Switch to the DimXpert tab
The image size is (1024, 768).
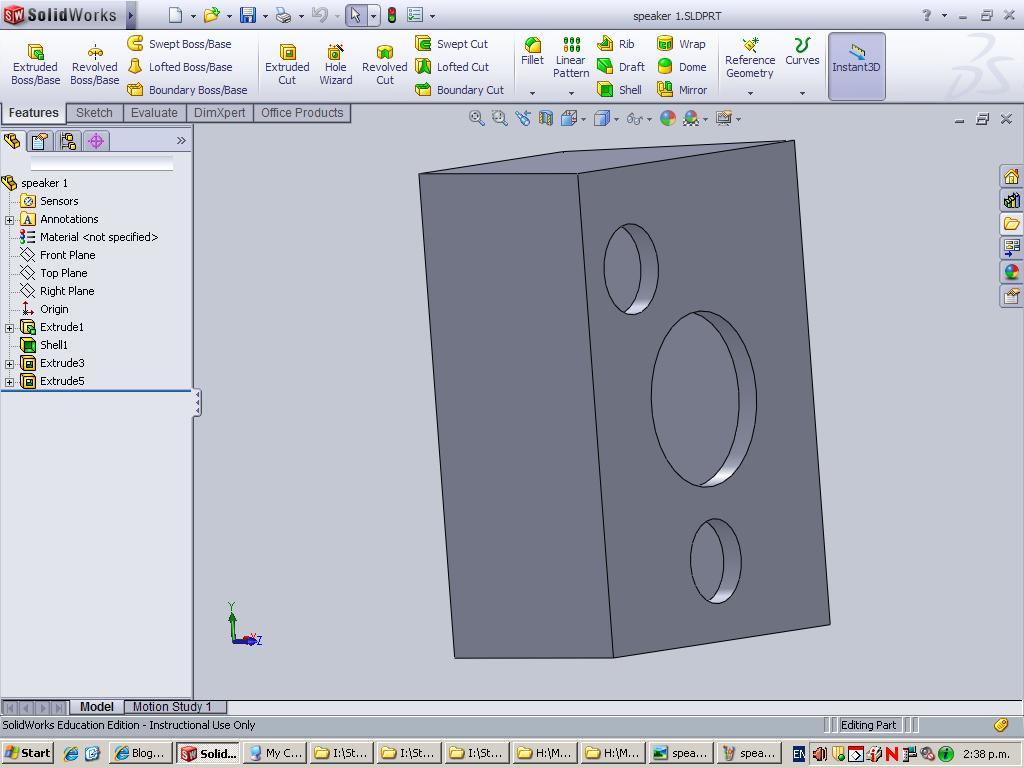click(x=219, y=112)
